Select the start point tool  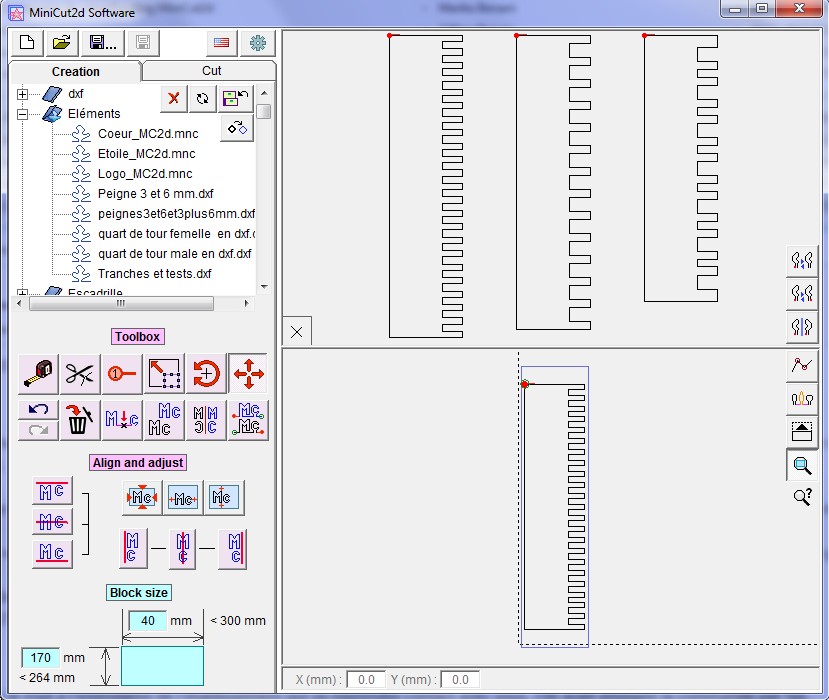122,374
